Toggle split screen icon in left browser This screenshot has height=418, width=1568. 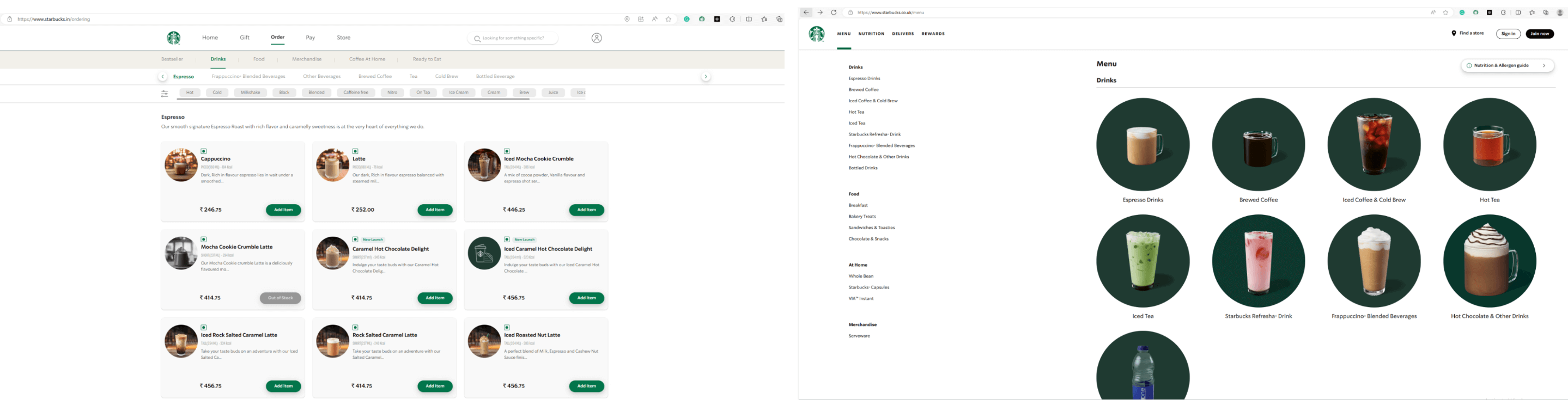pyautogui.click(x=749, y=20)
